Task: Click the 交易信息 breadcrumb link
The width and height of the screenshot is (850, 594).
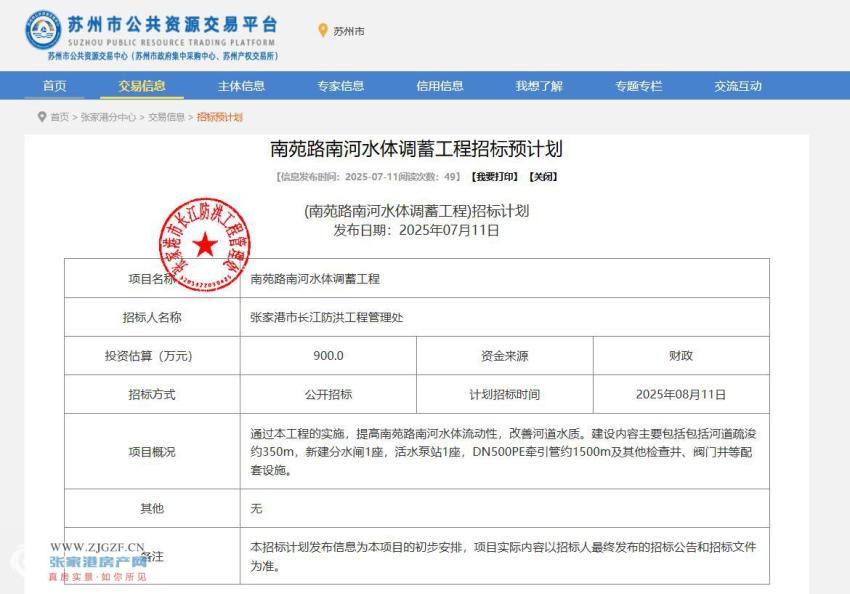Action: tap(166, 117)
